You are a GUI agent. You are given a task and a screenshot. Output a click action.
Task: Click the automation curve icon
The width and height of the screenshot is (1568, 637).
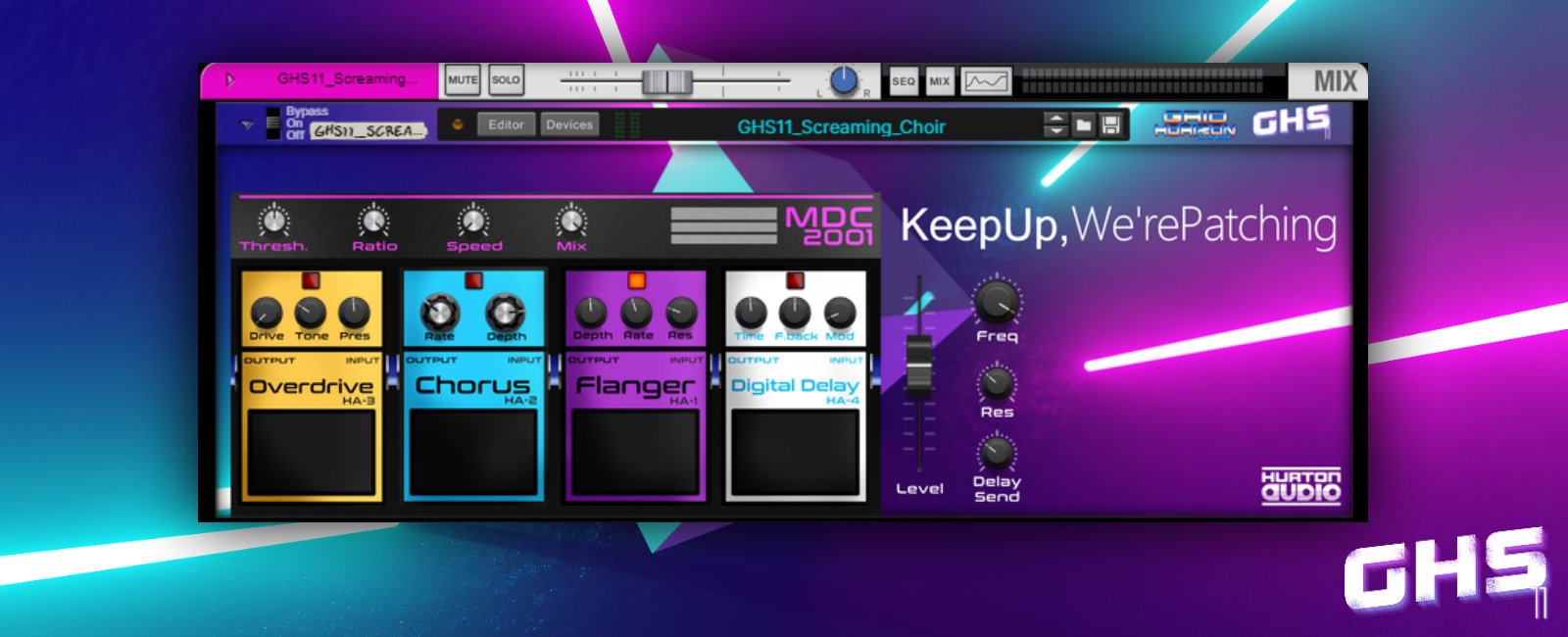pos(985,81)
